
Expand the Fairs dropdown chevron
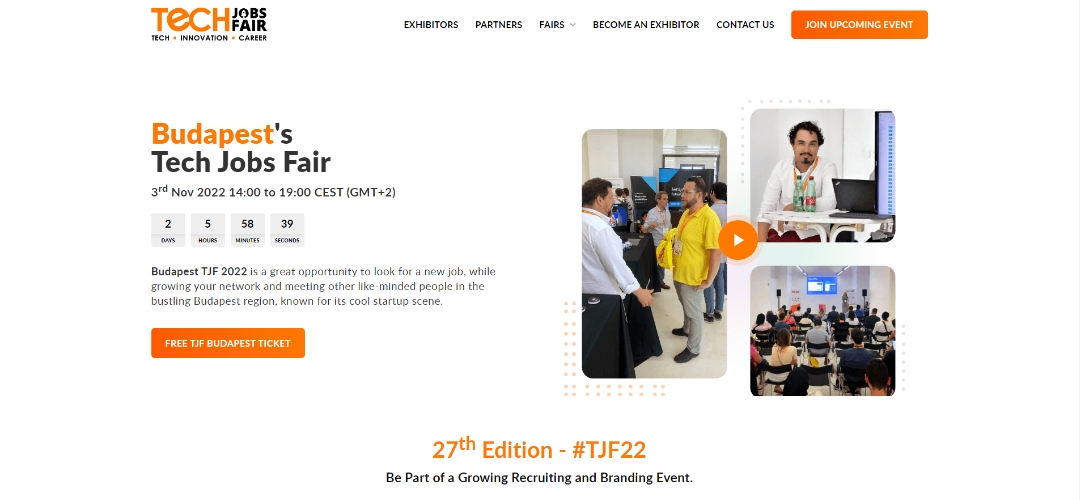(x=572, y=25)
